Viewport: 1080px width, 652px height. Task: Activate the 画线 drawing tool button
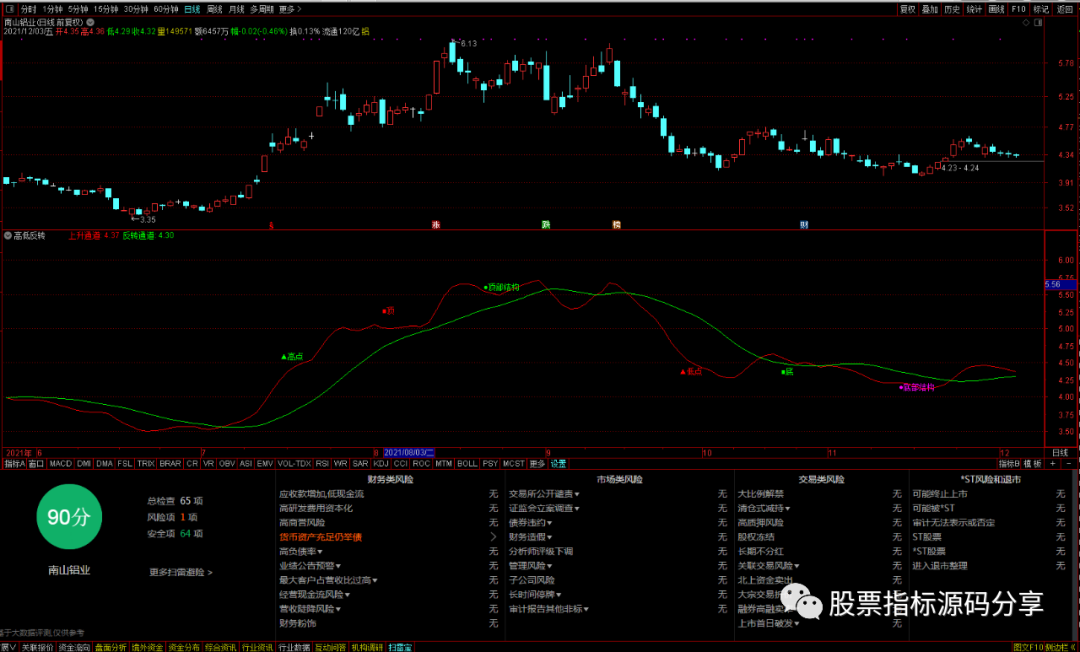(996, 9)
